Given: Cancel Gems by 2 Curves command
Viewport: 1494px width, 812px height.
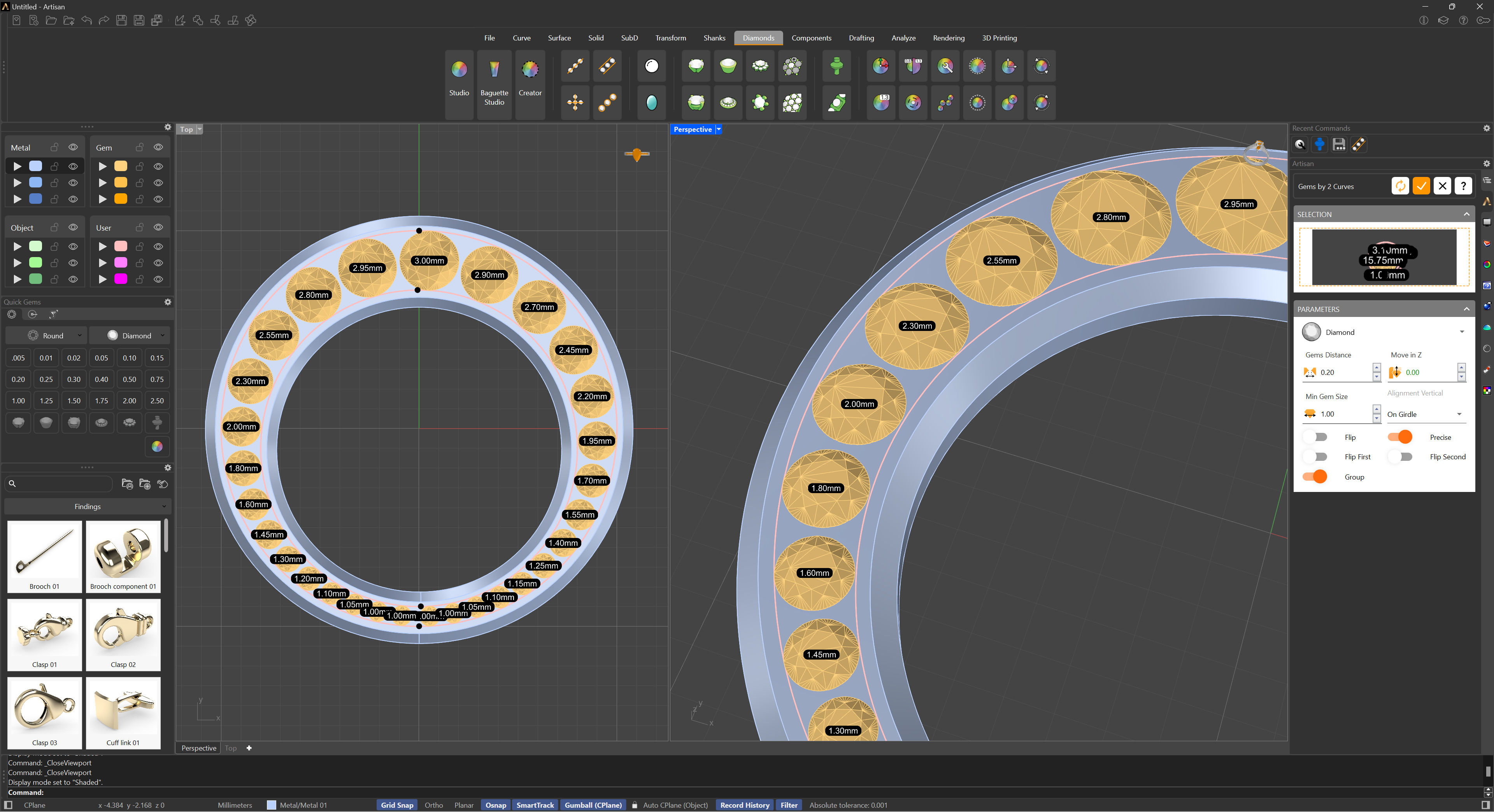Looking at the screenshot, I should [x=1442, y=186].
